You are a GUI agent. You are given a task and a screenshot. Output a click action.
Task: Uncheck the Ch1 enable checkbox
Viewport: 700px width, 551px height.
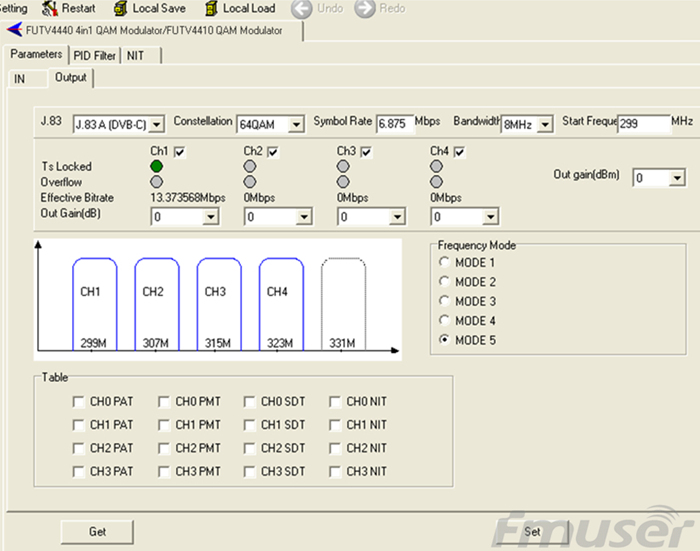[179, 152]
